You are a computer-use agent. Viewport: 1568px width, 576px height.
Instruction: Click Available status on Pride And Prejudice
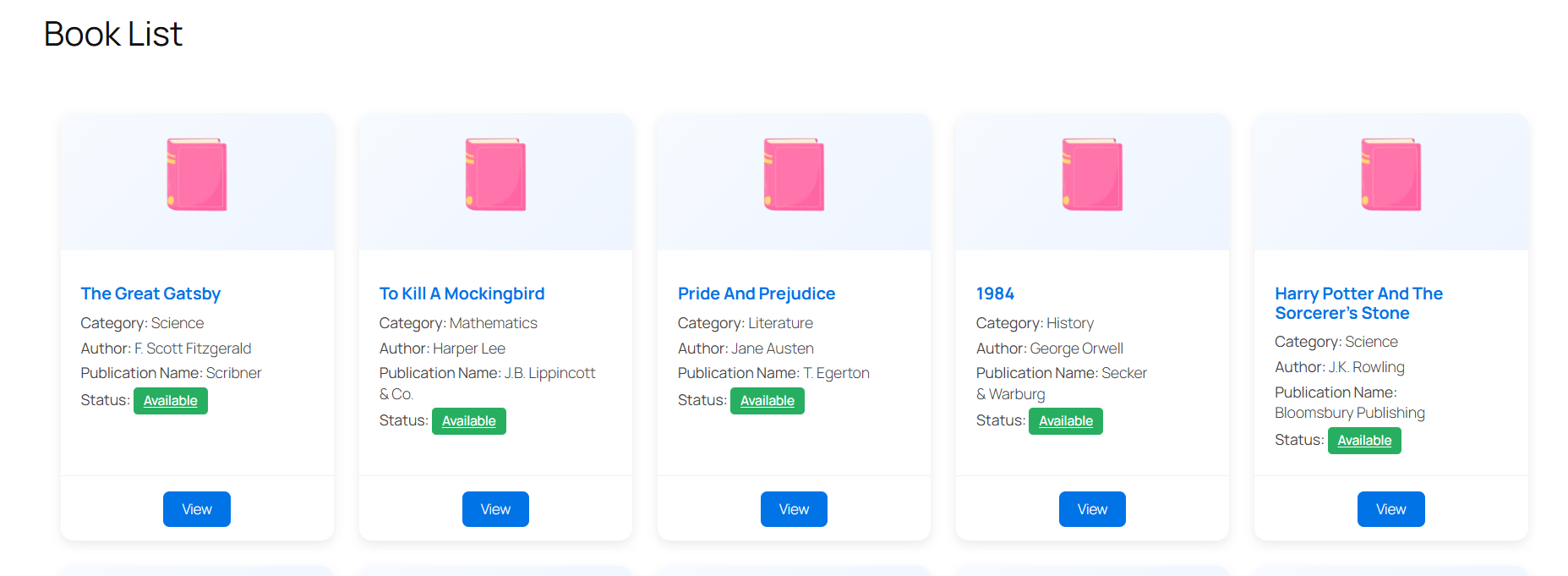[767, 400]
